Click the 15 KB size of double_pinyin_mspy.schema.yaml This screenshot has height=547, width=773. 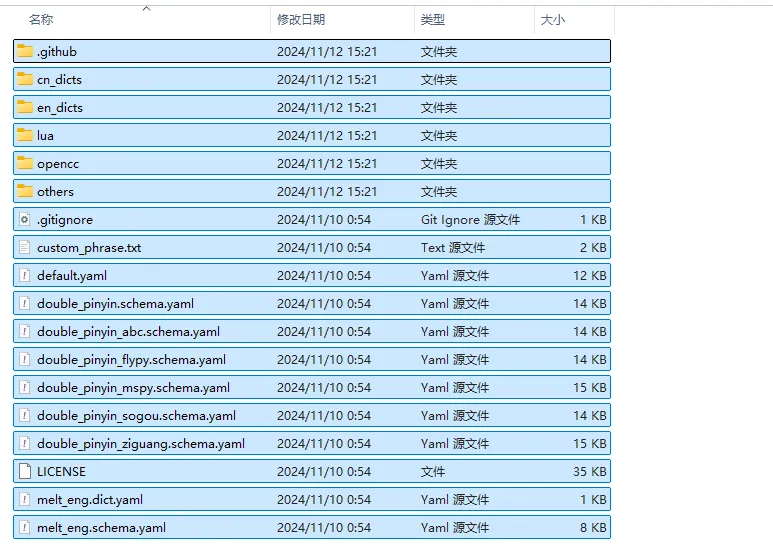[x=590, y=388]
